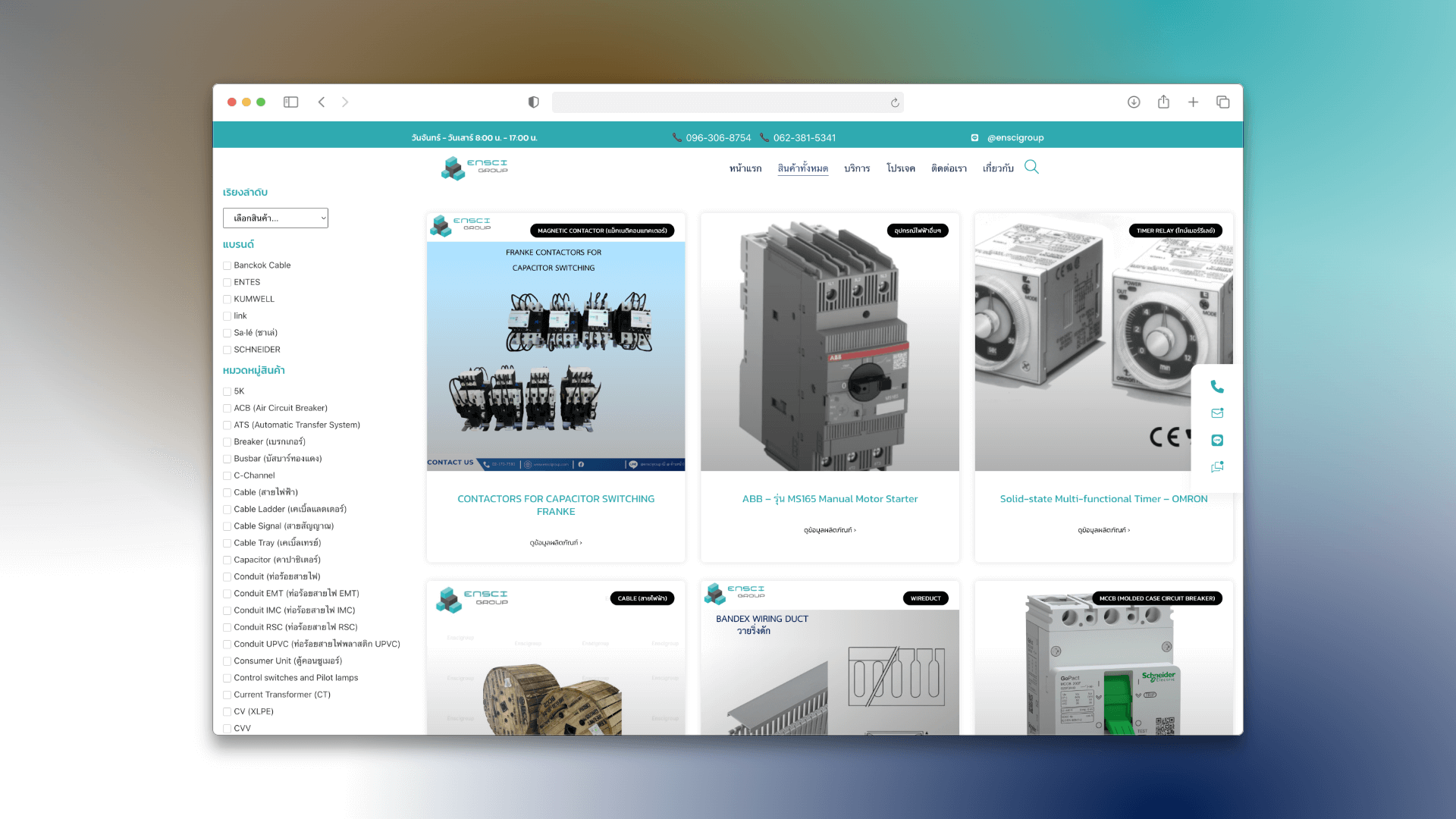Image resolution: width=1456 pixels, height=819 pixels.
Task: Toggle the KUMWELL brand filter
Action: tap(227, 300)
